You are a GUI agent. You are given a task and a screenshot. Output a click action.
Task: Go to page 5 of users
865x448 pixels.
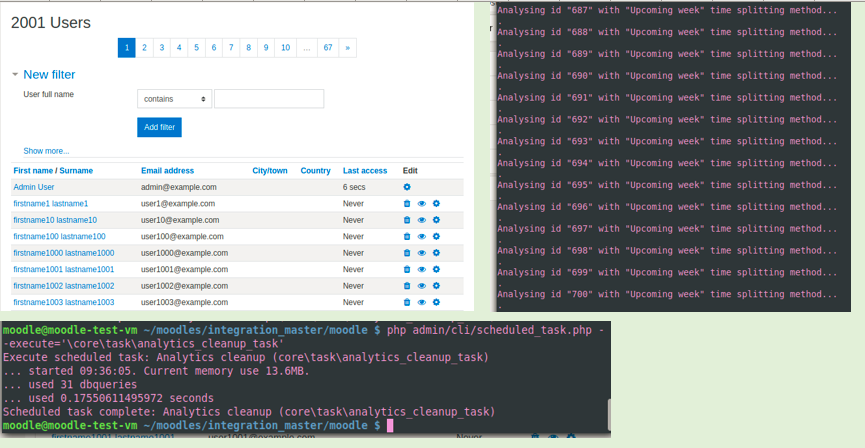(196, 48)
